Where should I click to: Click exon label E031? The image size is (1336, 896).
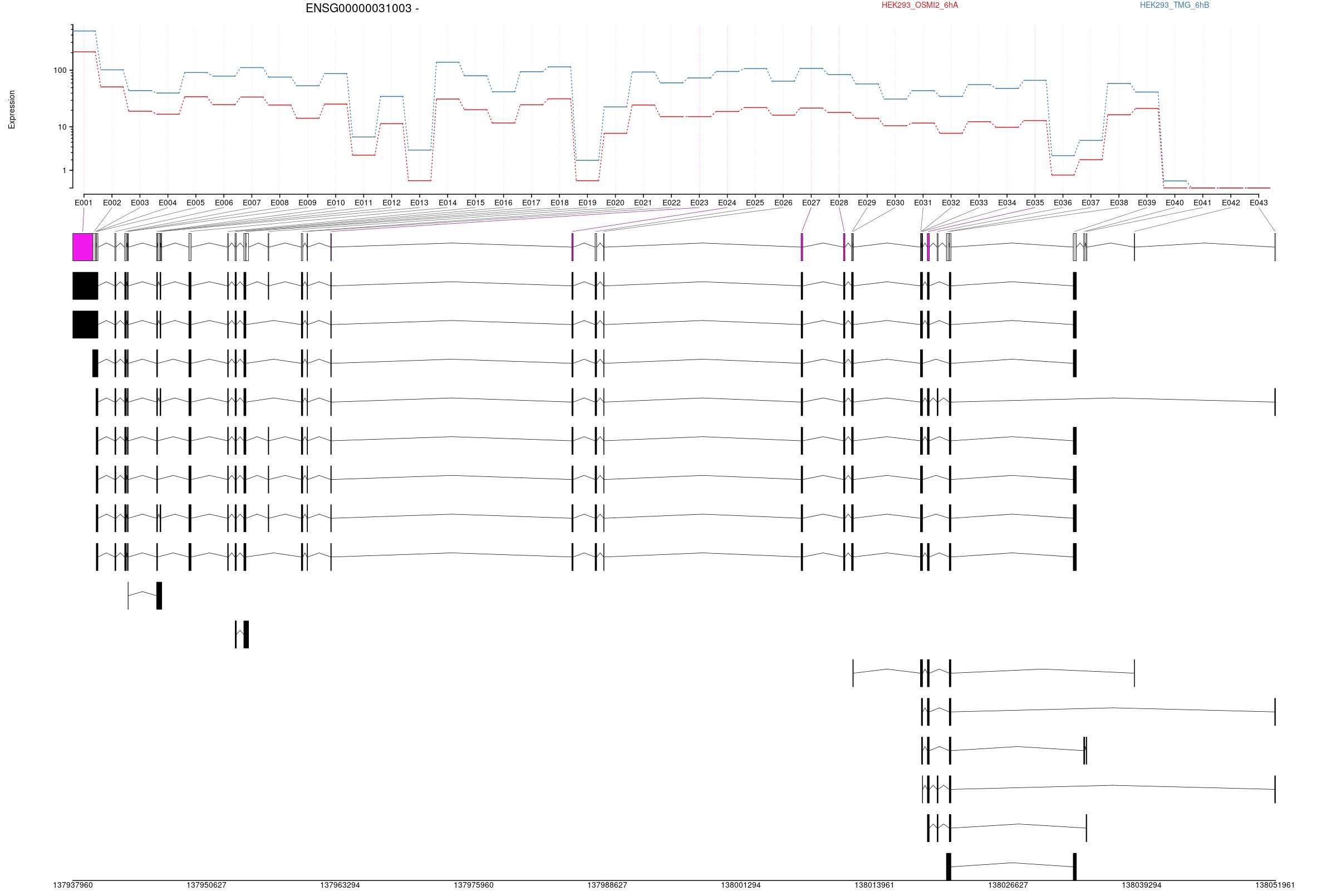[923, 203]
